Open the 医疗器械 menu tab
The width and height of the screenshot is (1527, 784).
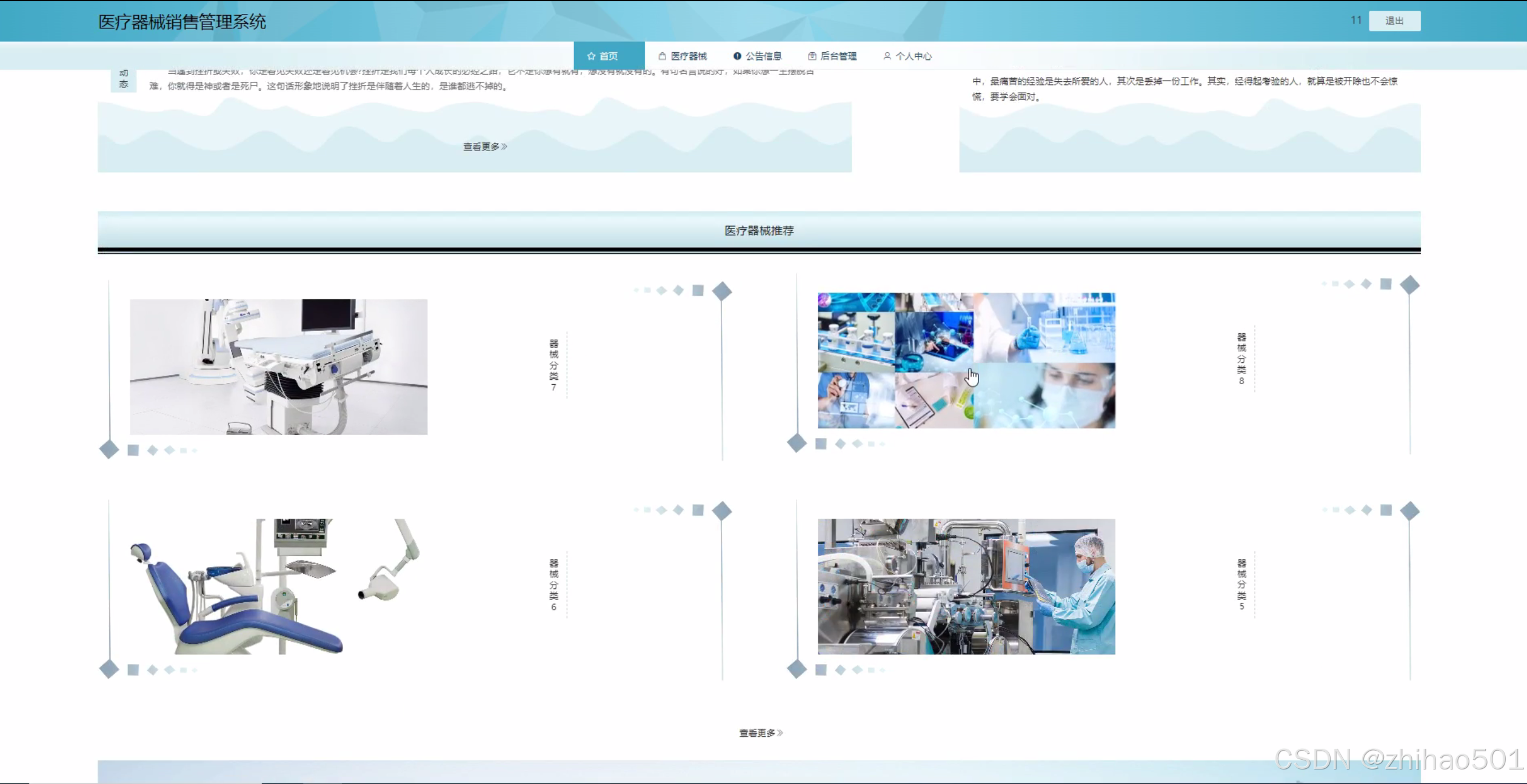(688, 56)
